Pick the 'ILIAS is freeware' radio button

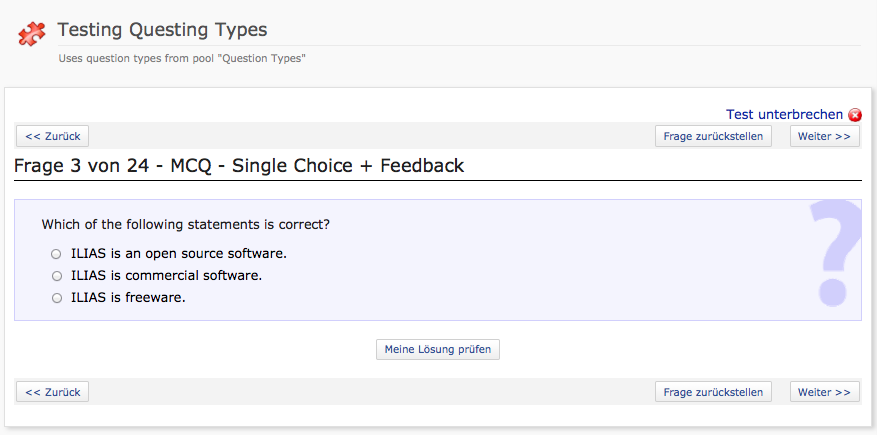click(x=57, y=298)
